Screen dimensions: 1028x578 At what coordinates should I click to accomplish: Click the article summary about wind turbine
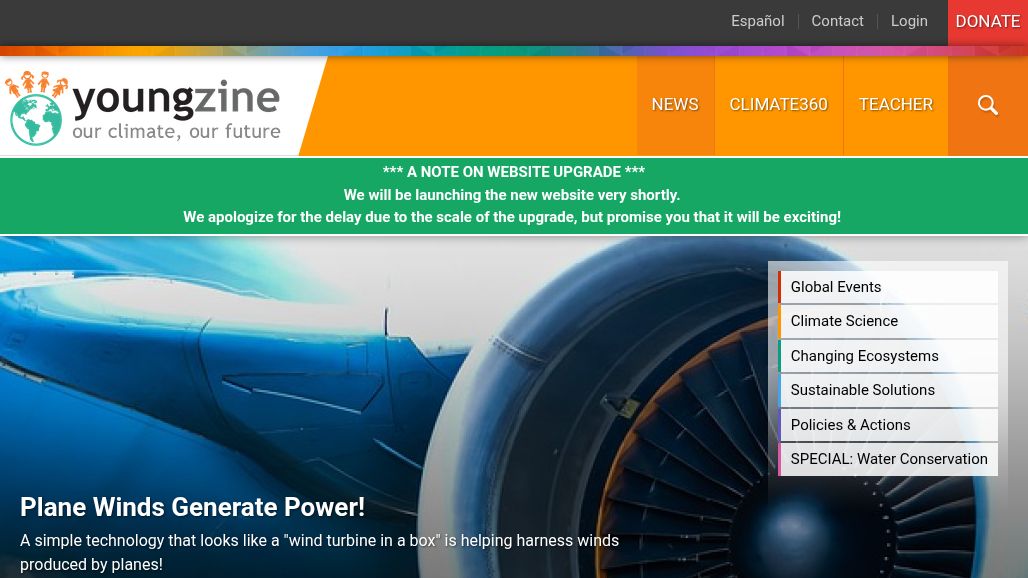pos(319,552)
